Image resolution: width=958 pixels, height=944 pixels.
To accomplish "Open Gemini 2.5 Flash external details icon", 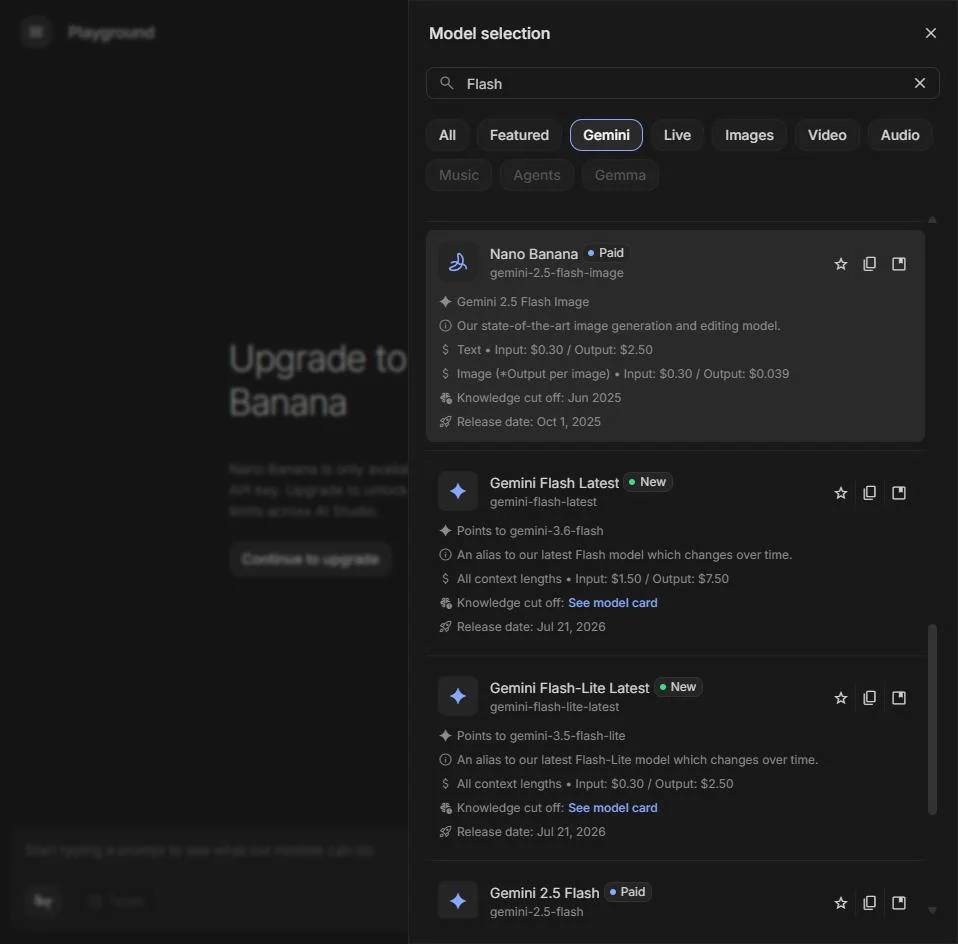I will point(899,902).
